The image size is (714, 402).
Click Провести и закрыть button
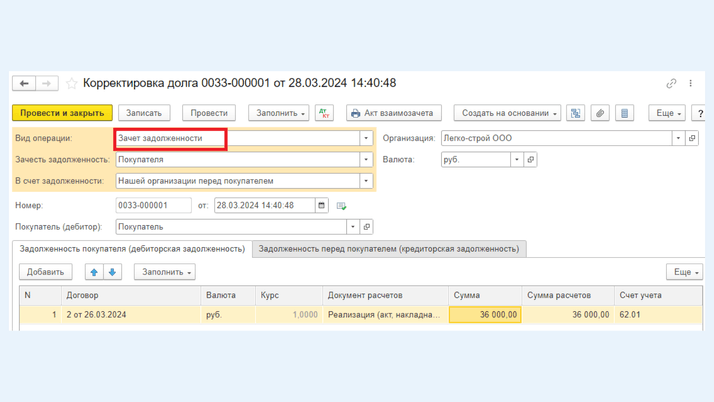62,113
